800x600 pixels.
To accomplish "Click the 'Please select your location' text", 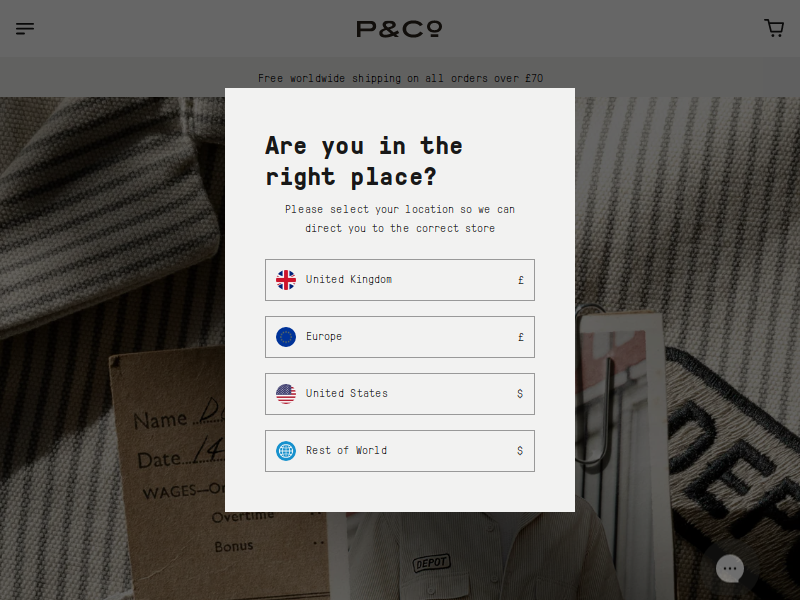I will point(399,219).
